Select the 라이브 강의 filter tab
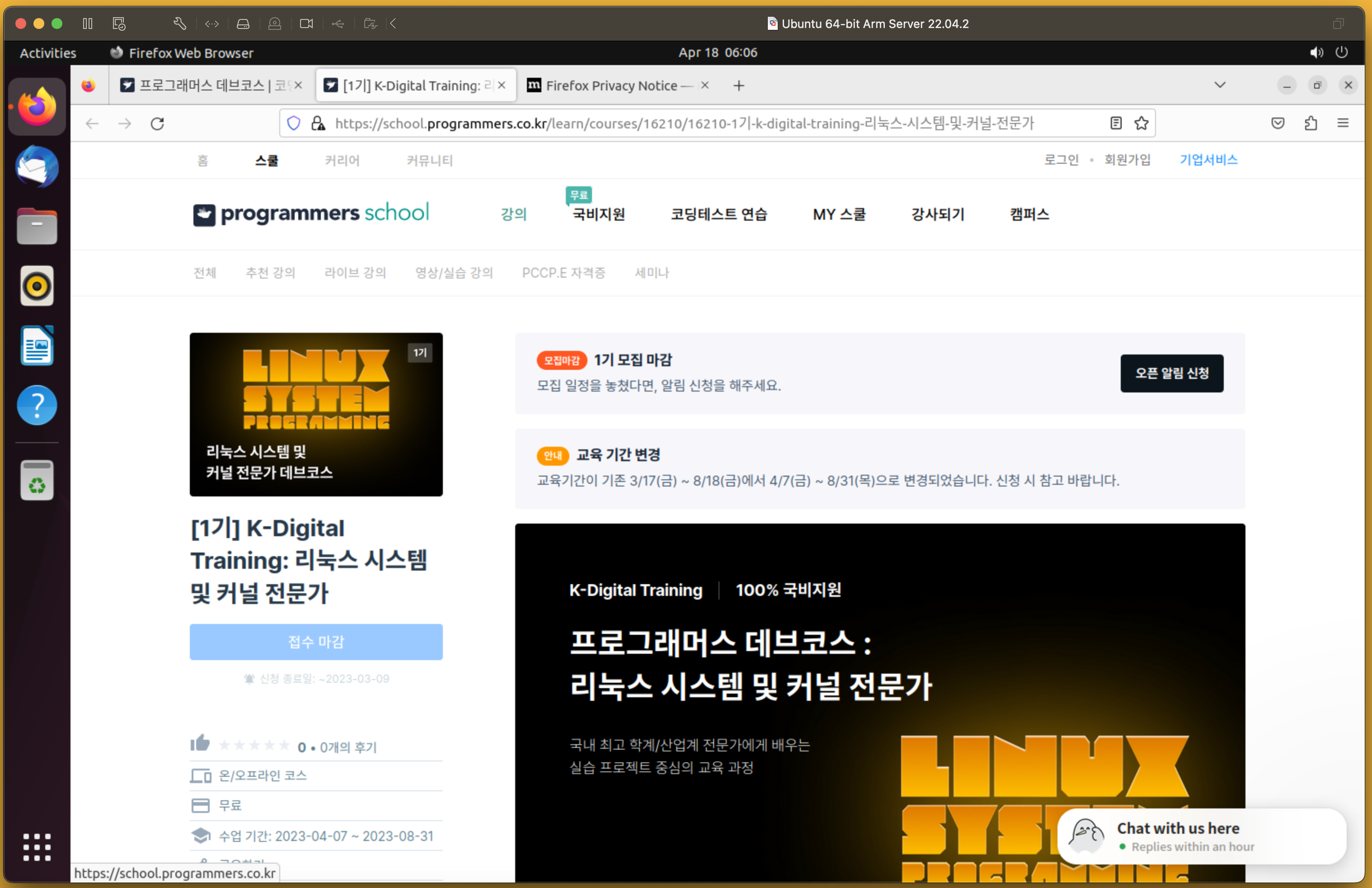 tap(355, 273)
